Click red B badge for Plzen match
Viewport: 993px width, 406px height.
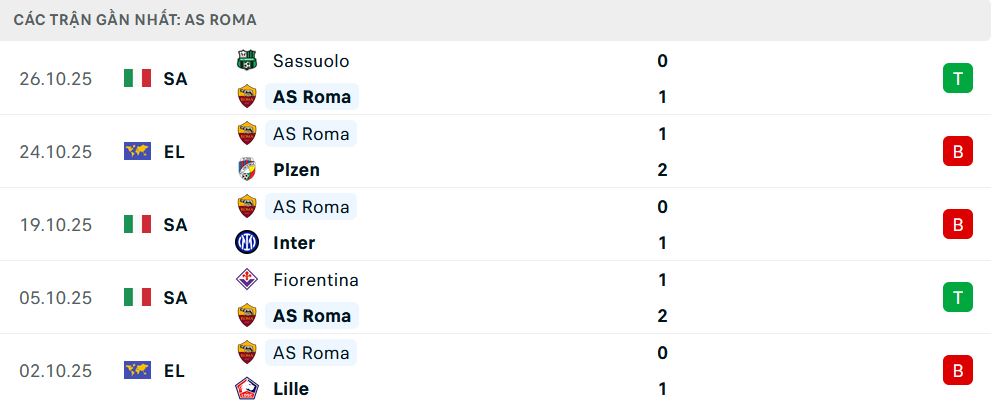(x=957, y=151)
